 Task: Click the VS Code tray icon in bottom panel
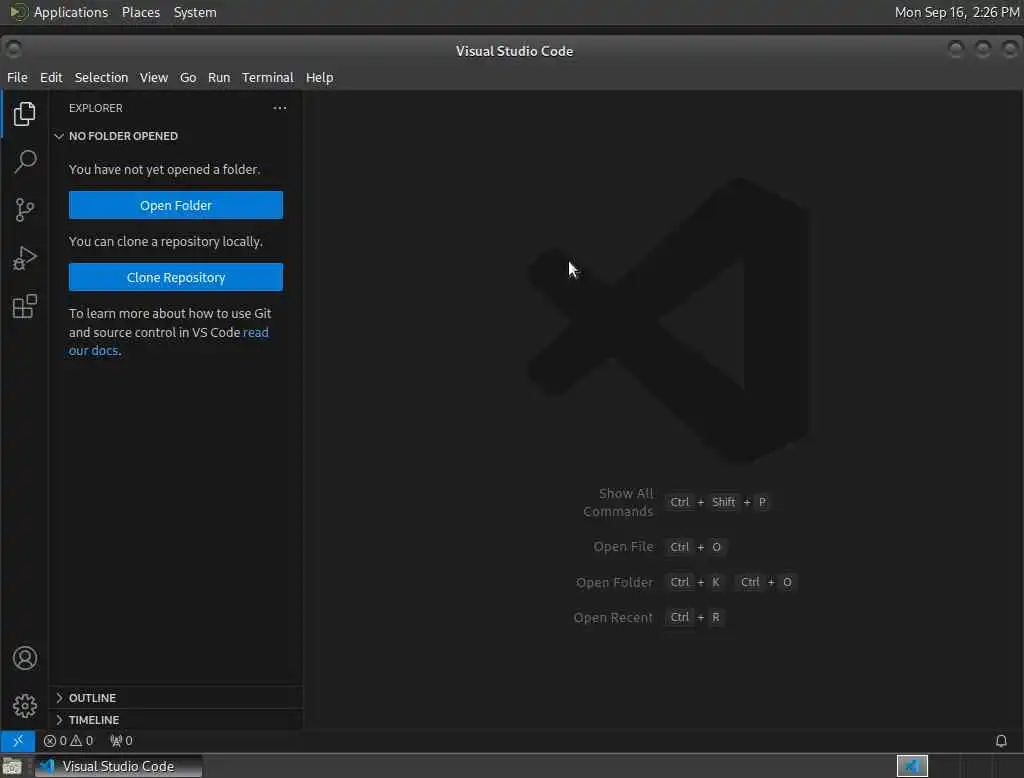912,766
